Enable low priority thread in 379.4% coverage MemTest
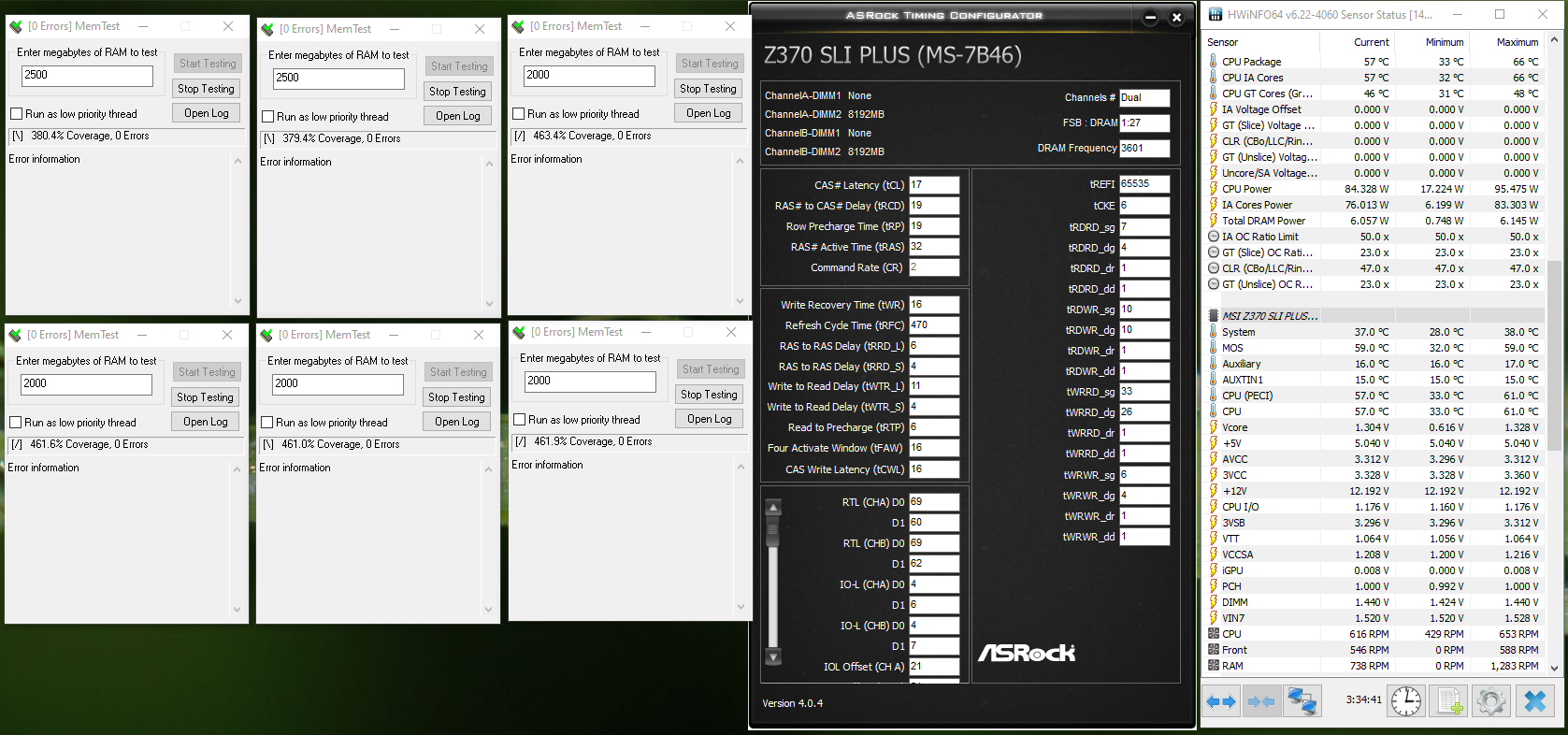1568x735 pixels. click(x=267, y=117)
